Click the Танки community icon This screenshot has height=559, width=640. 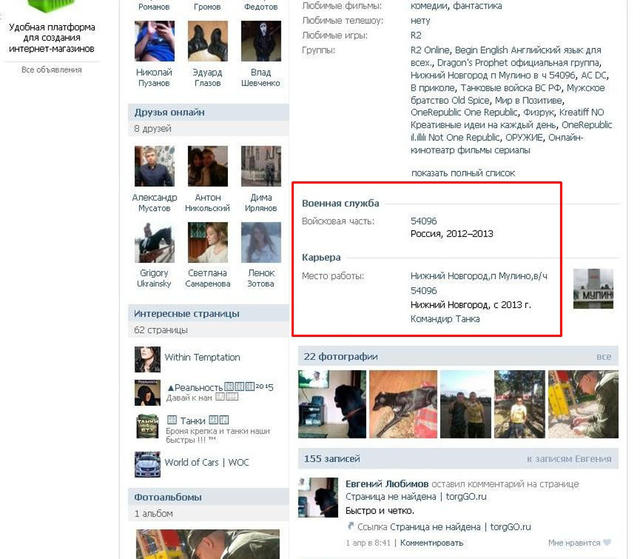pos(147,426)
